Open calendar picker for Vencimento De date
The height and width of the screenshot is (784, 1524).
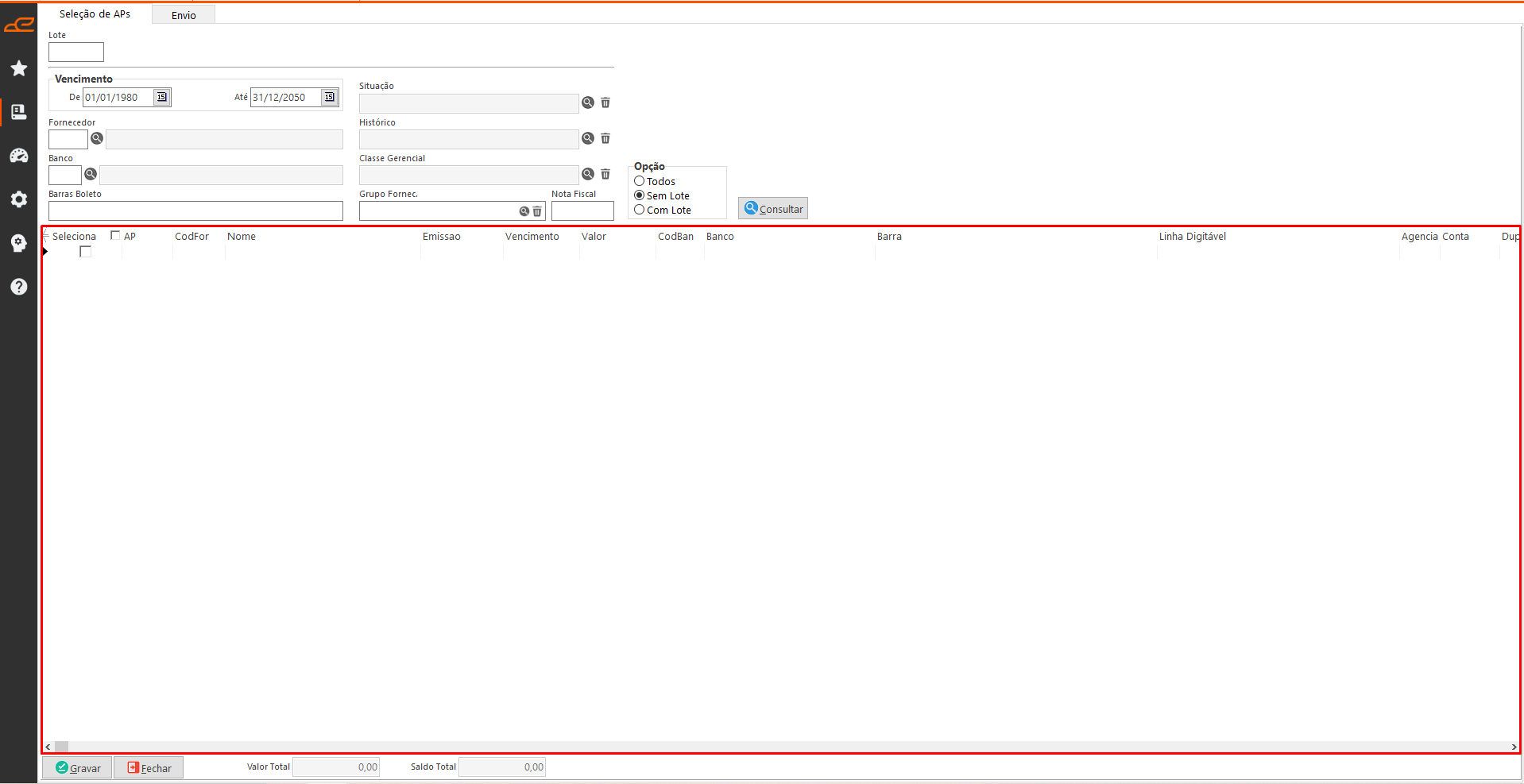[162, 97]
